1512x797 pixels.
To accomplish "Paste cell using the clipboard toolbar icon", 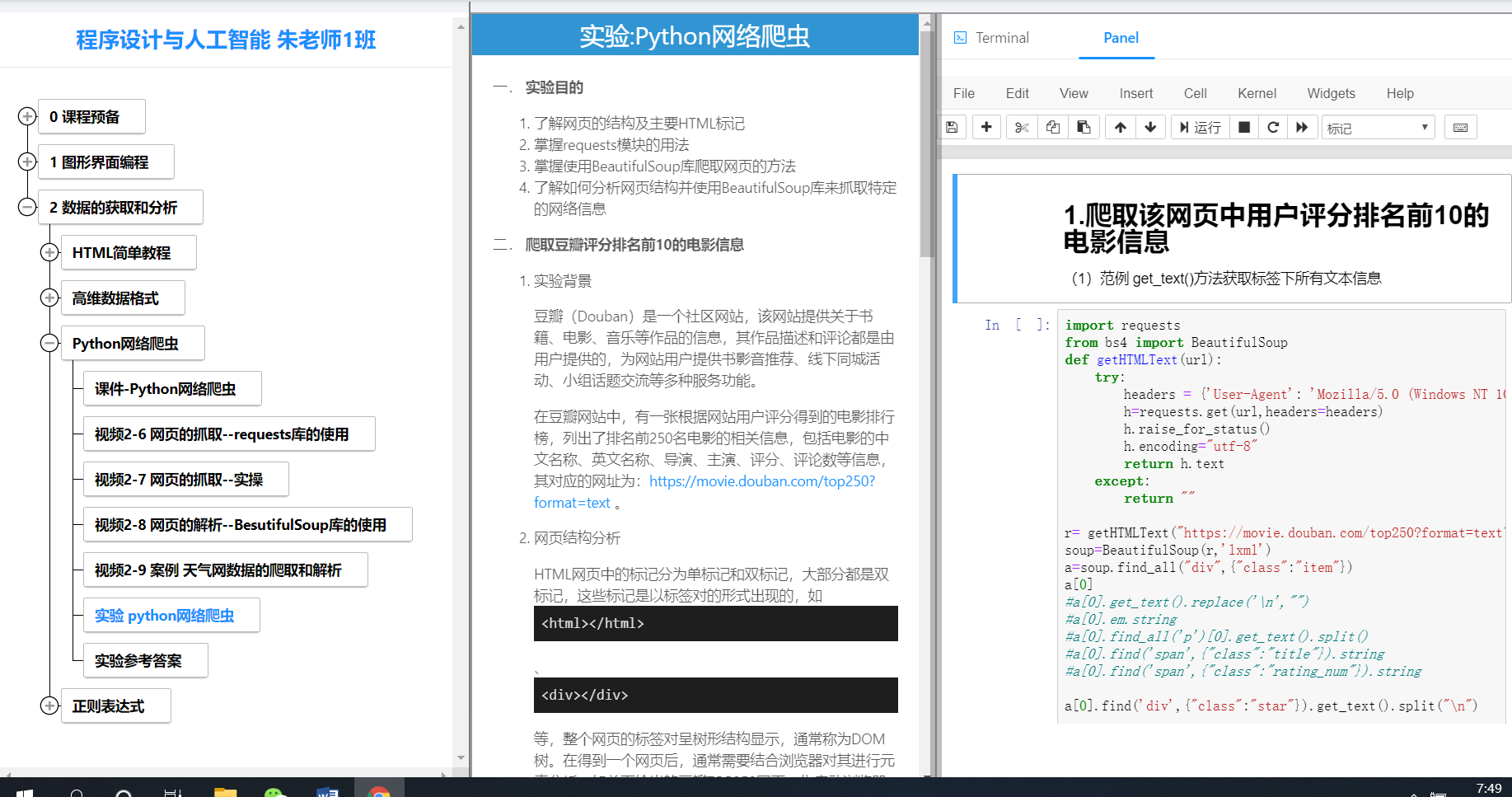I will (1084, 128).
